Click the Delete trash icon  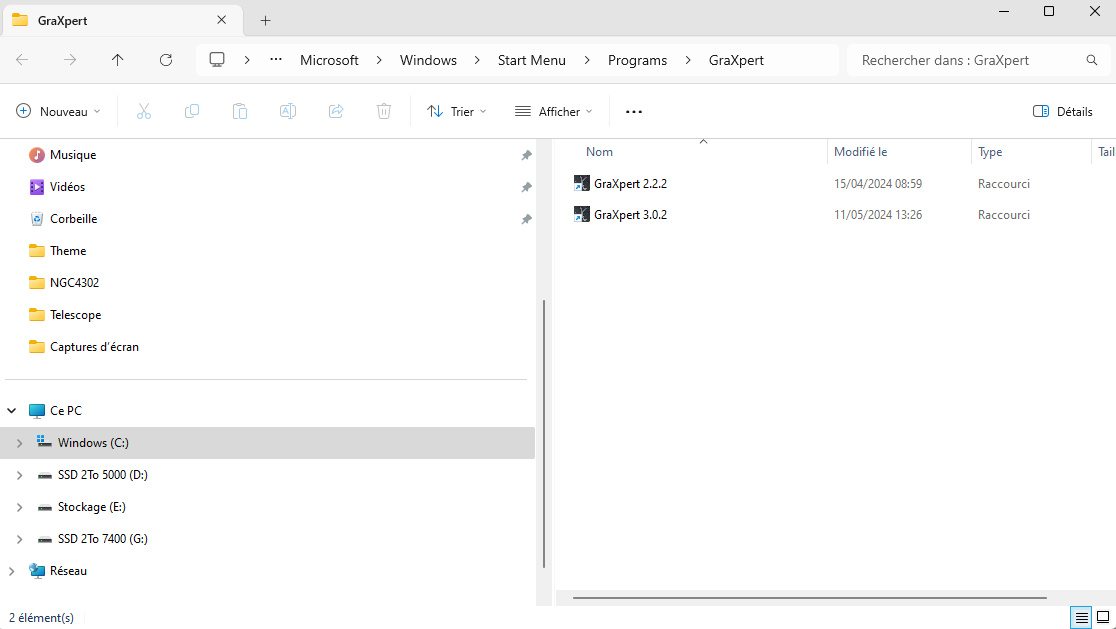pyautogui.click(x=384, y=111)
